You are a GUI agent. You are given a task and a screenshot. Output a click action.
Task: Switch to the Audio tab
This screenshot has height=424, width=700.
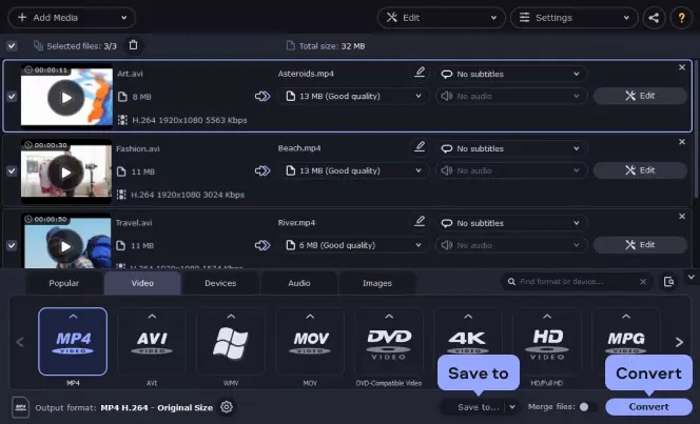299,283
